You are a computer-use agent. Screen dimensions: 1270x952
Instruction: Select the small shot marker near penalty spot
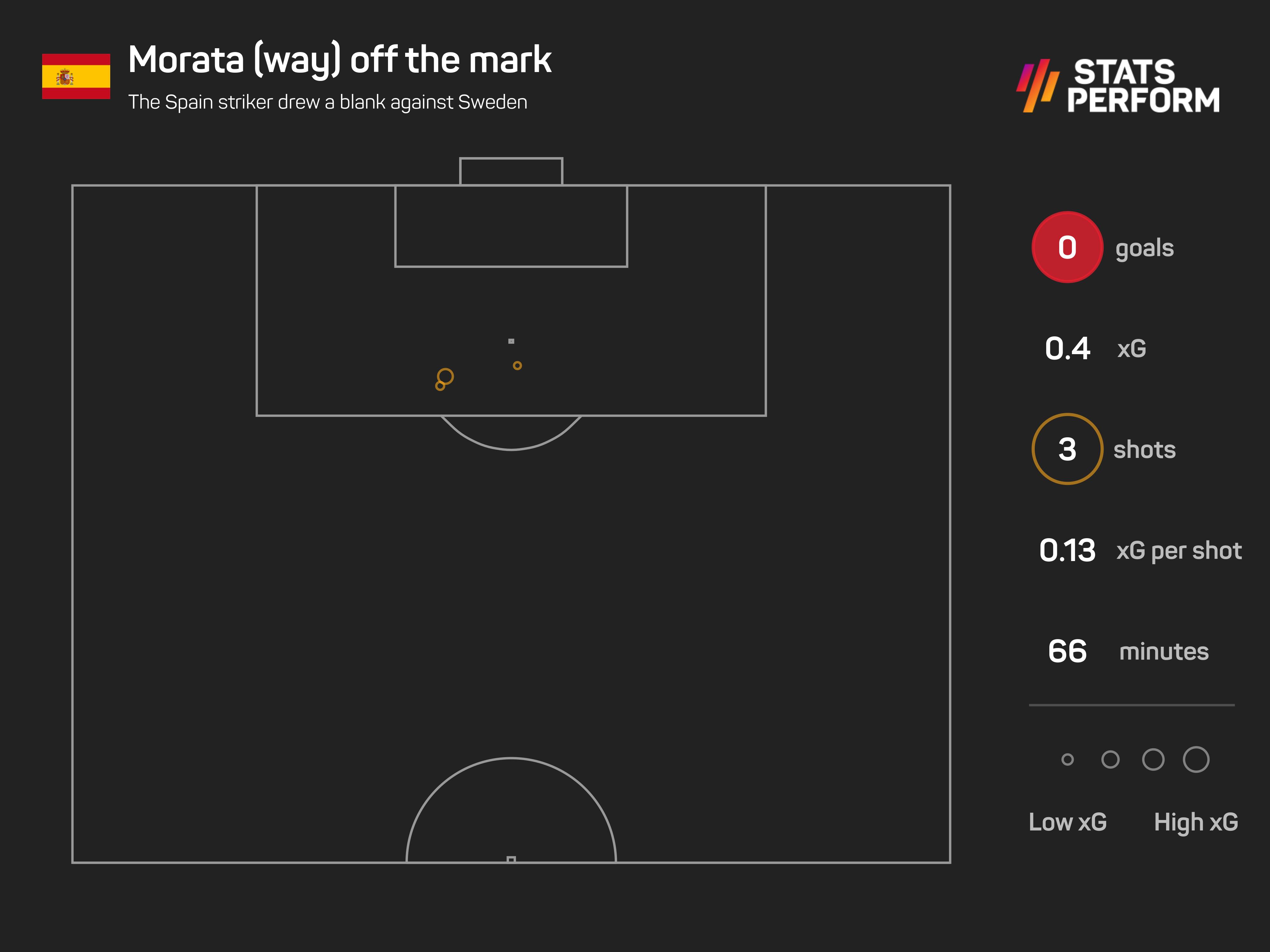[517, 366]
